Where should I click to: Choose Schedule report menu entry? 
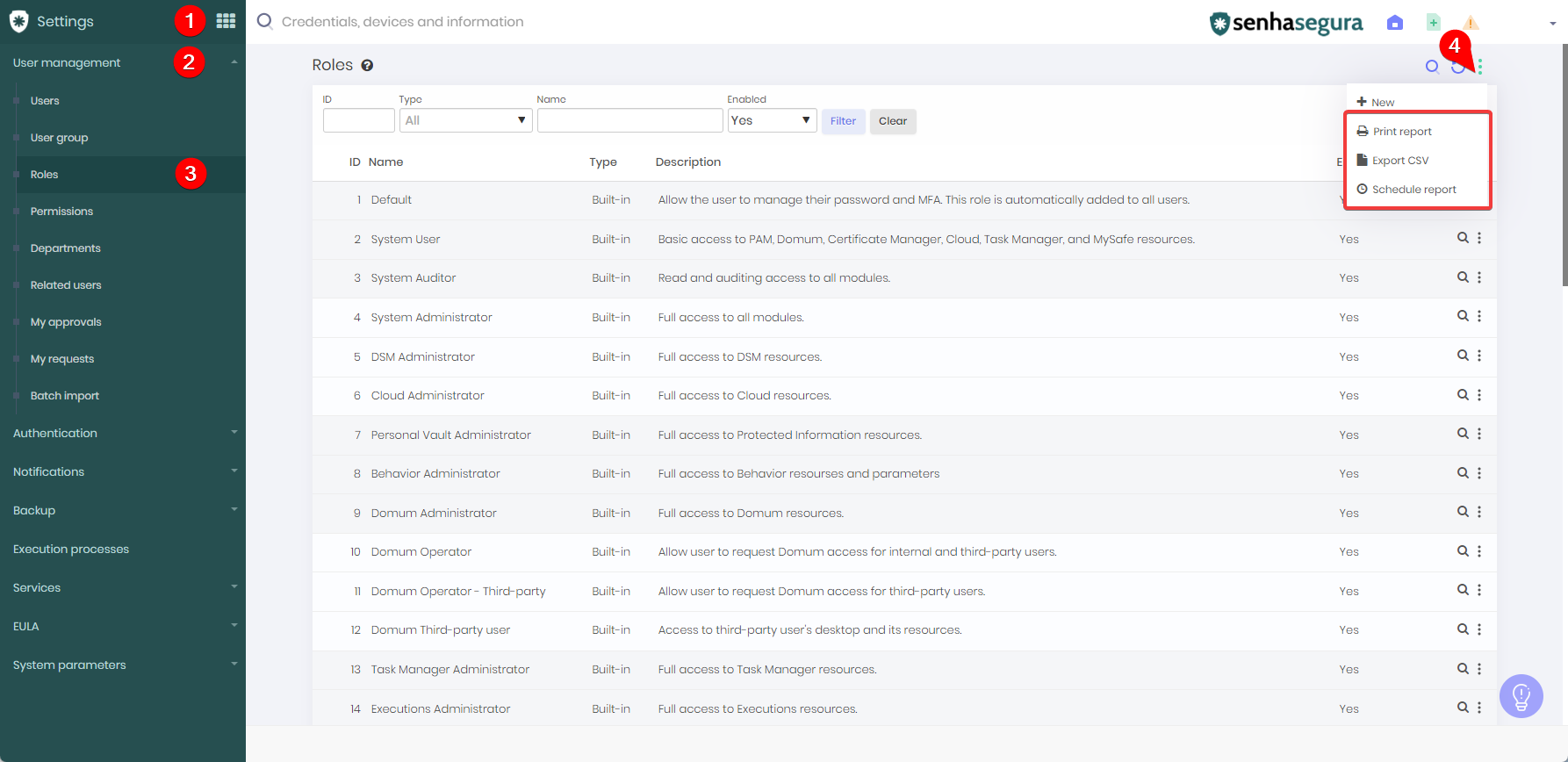(1406, 190)
